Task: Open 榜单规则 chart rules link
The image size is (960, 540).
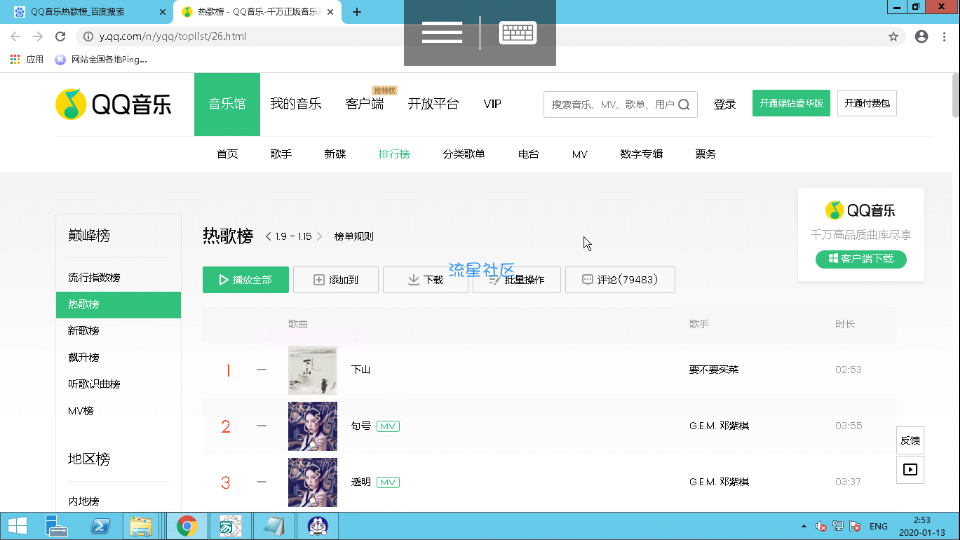Action: [354, 236]
